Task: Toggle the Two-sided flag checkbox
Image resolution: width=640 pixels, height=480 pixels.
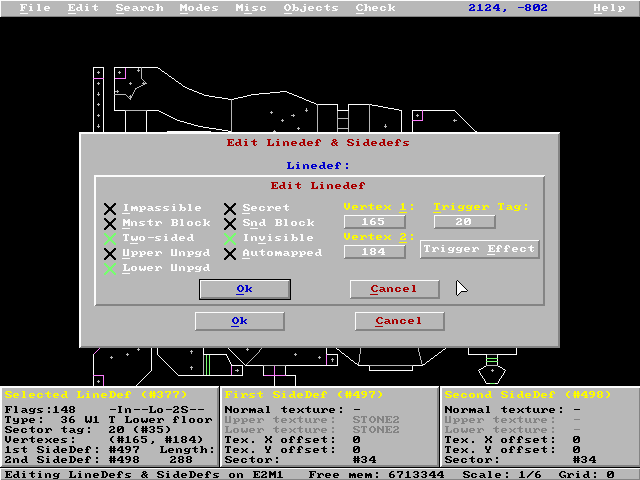Action: [x=110, y=239]
